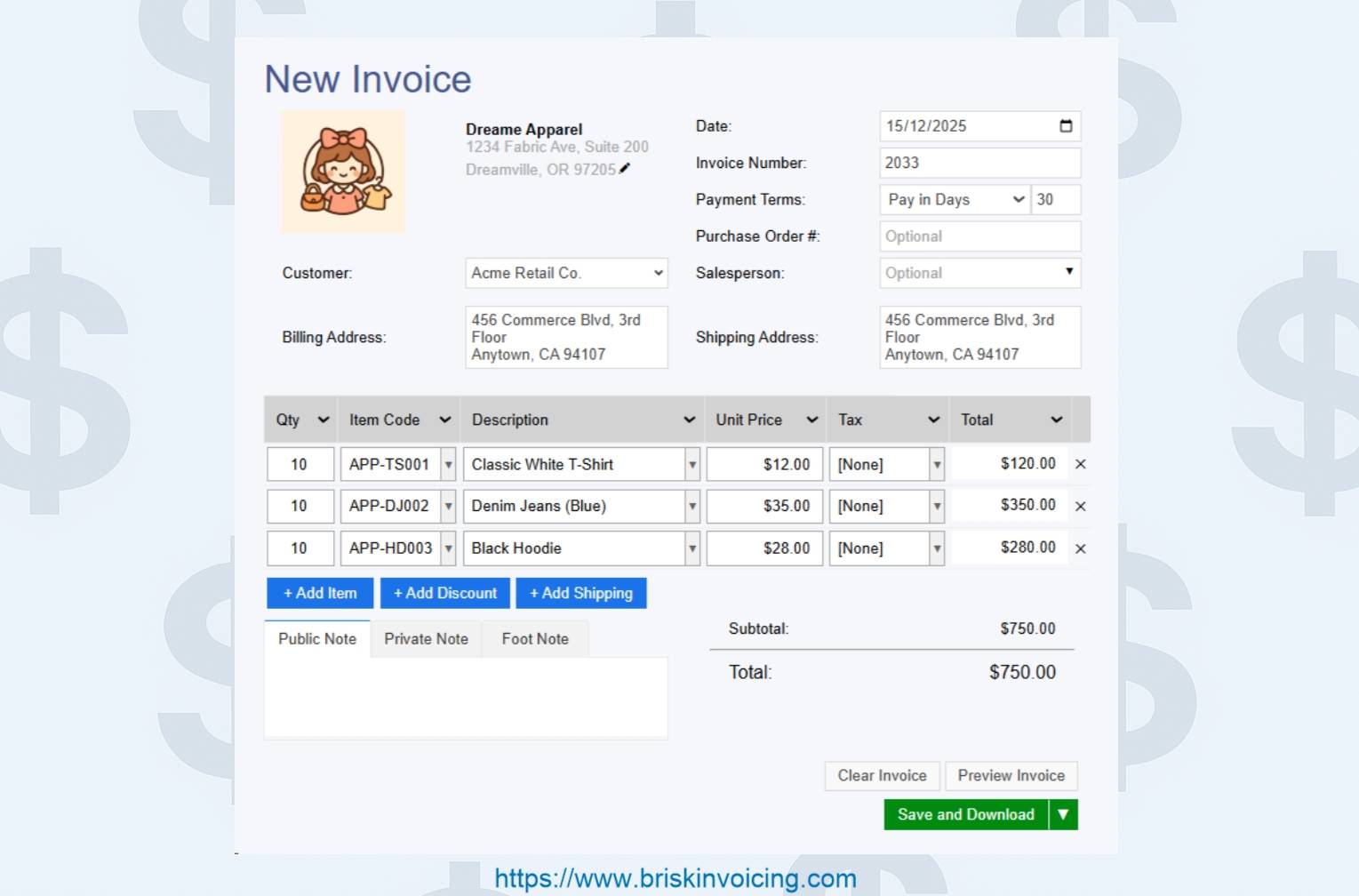This screenshot has width=1359, height=896.
Task: Switch to the Private Note tab
Action: [426, 638]
